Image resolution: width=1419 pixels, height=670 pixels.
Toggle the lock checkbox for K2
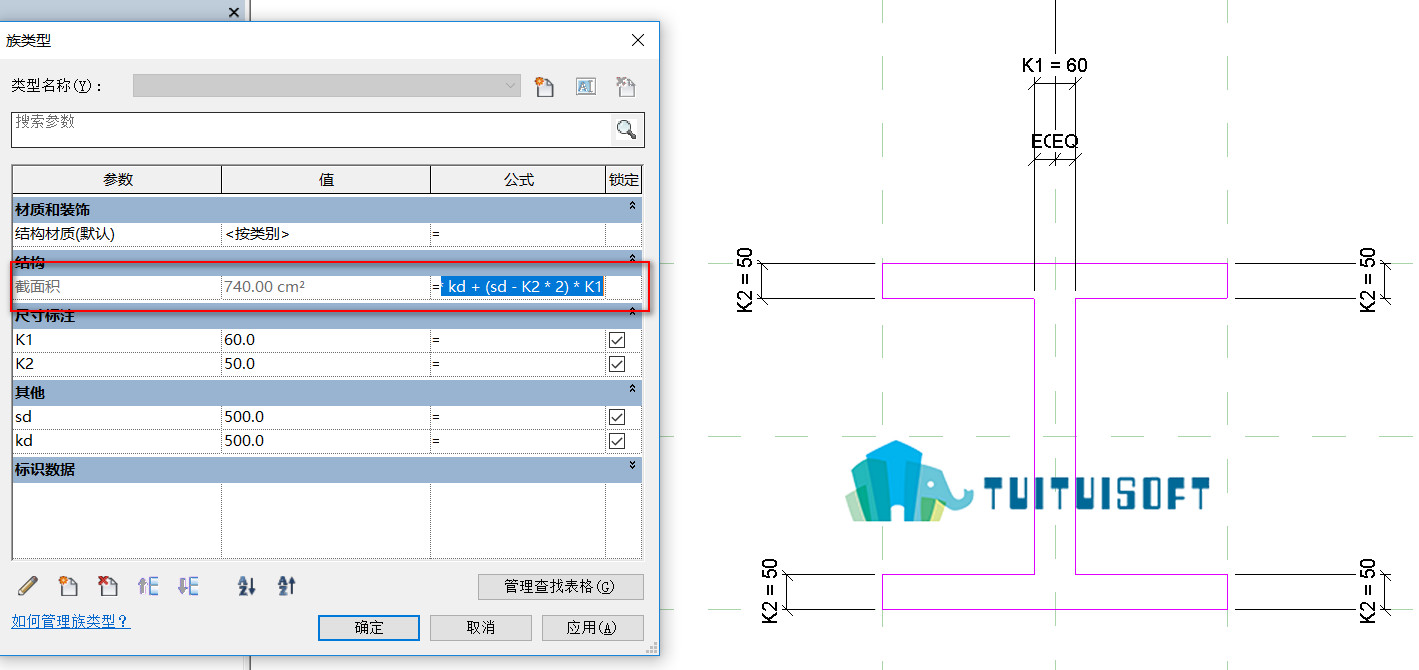click(x=617, y=364)
